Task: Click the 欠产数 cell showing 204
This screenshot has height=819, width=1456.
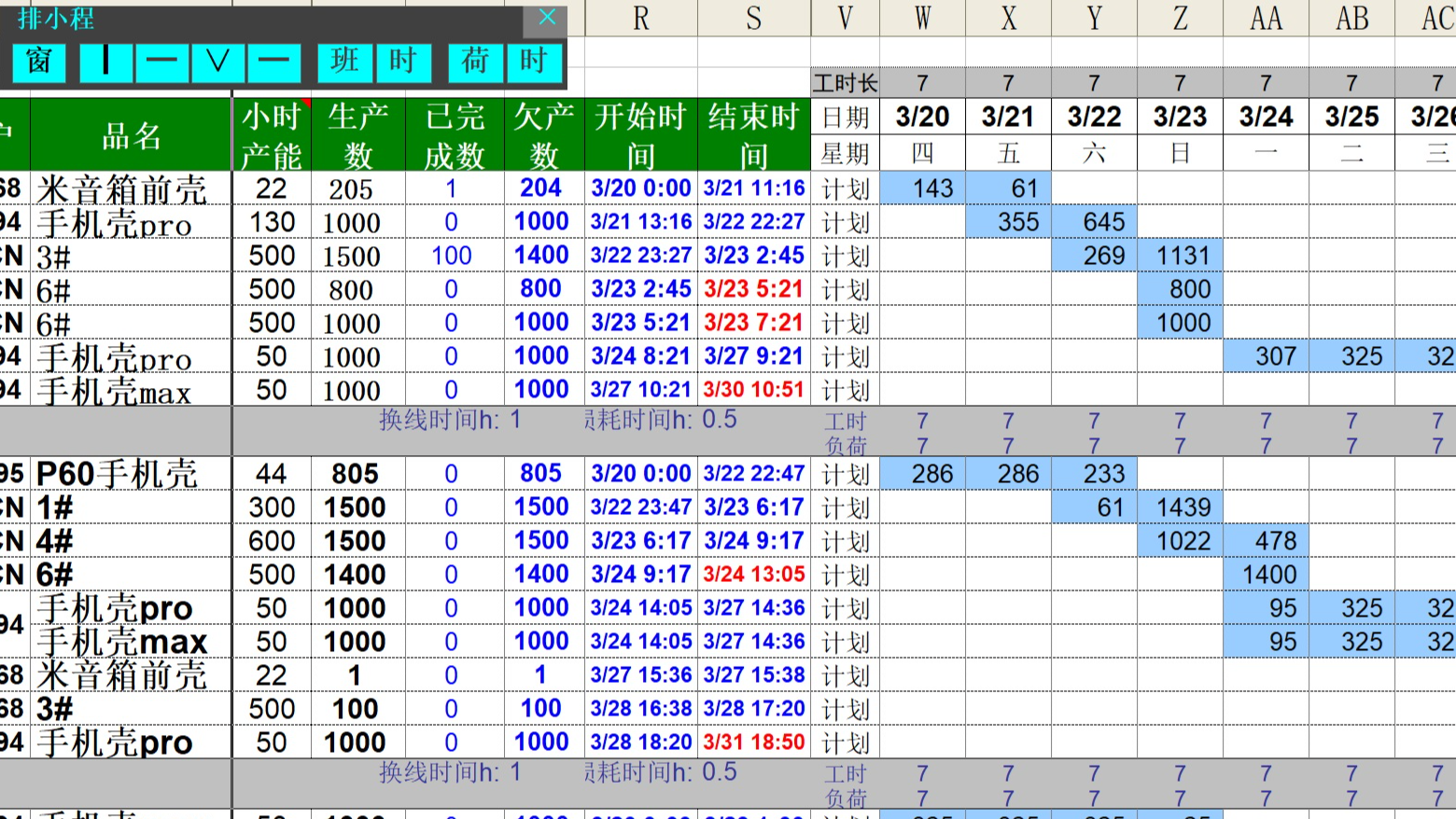Action: click(x=544, y=188)
